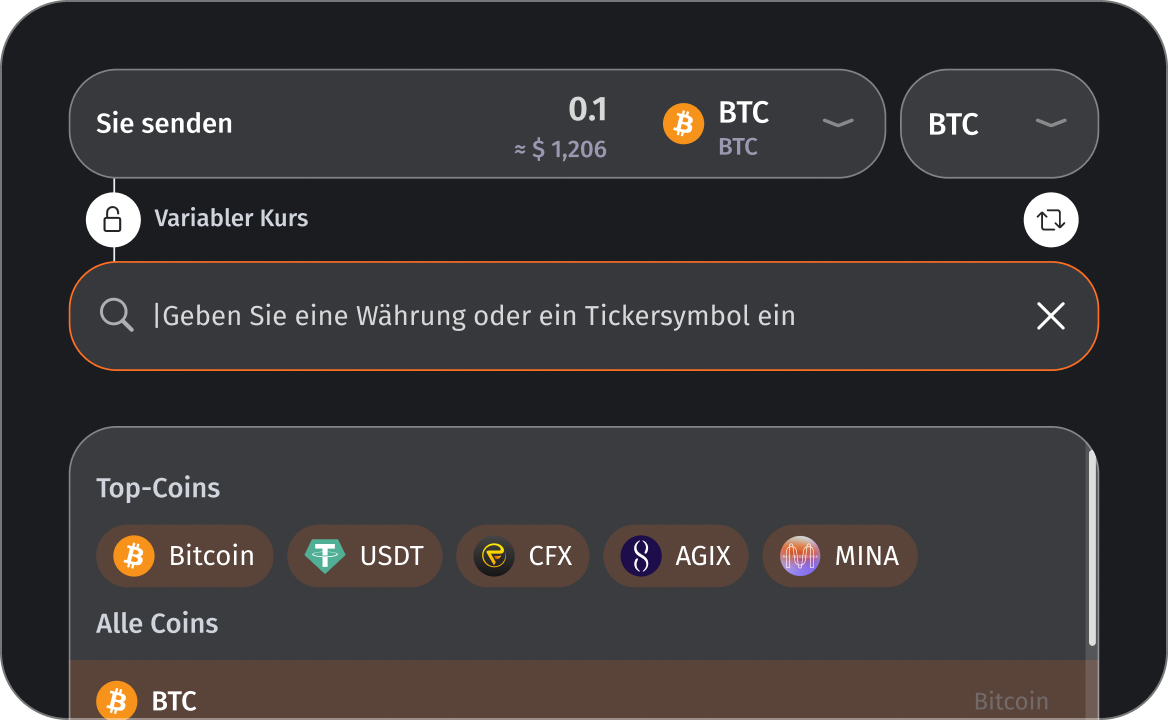Click the BTC icon in the Alle Coins row
This screenshot has width=1168, height=720.
[x=116, y=700]
